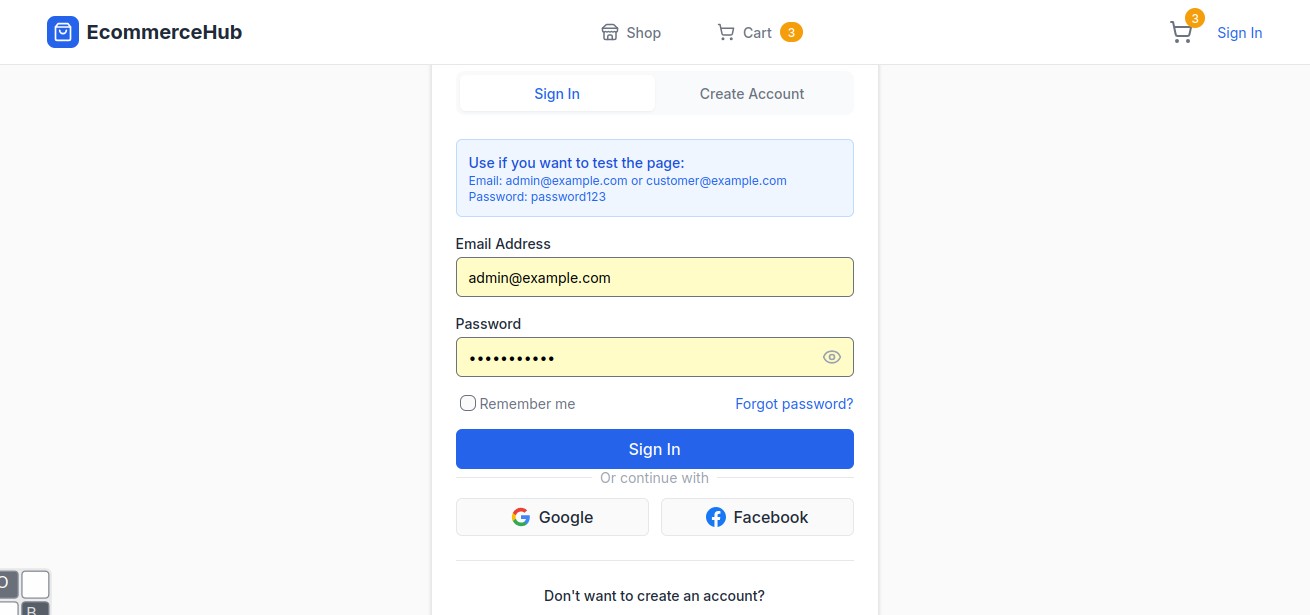The width and height of the screenshot is (1310, 615).
Task: Click the orange cart count badge in center nav
Action: click(x=791, y=33)
